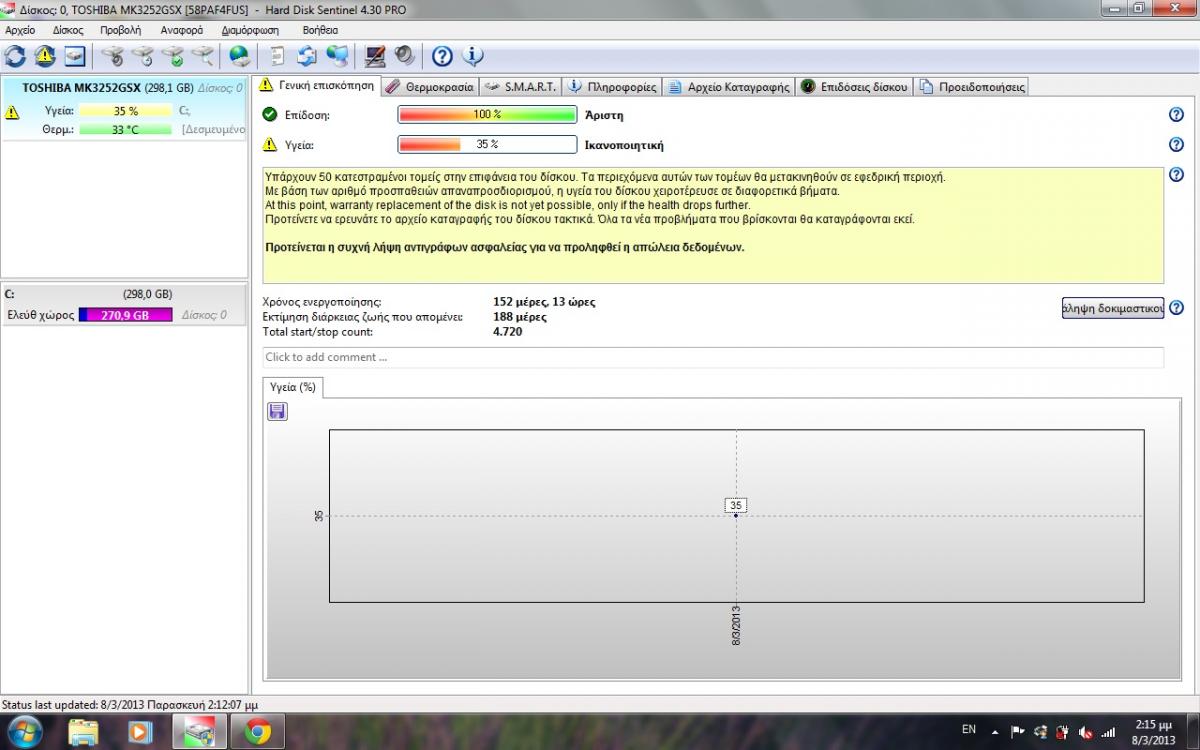
Task: Click the Refresh disk status toolbar icon
Action: coord(15,55)
